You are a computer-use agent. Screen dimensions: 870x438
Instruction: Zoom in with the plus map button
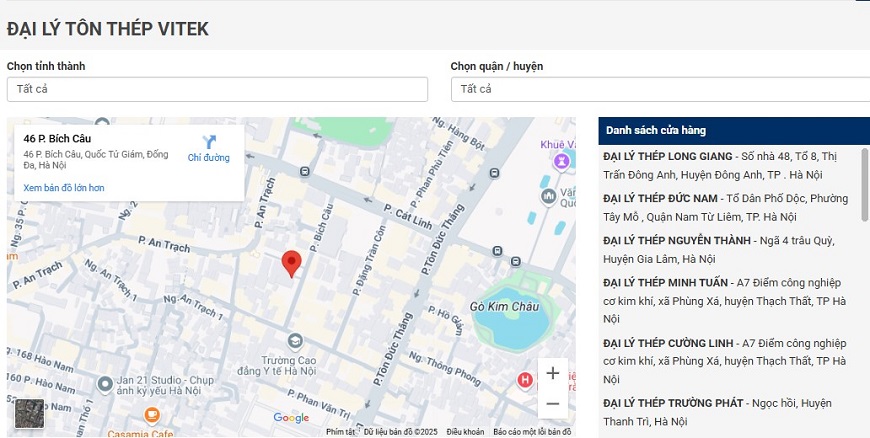point(553,373)
